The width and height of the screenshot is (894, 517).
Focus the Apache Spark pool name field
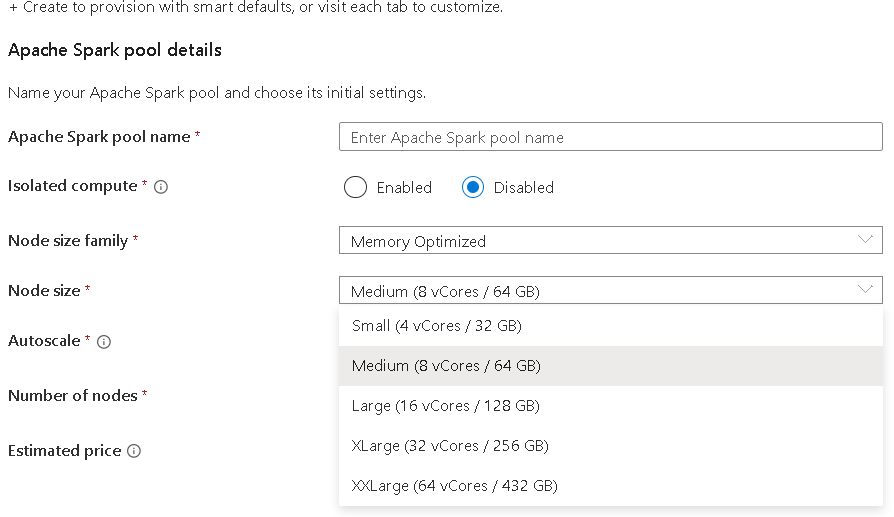click(x=610, y=137)
